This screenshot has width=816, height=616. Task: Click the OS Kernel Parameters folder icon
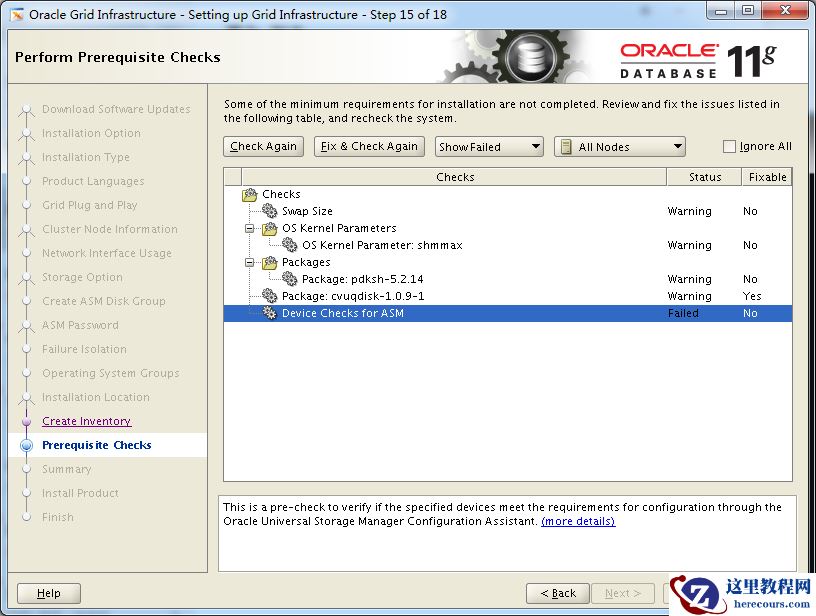(x=270, y=228)
